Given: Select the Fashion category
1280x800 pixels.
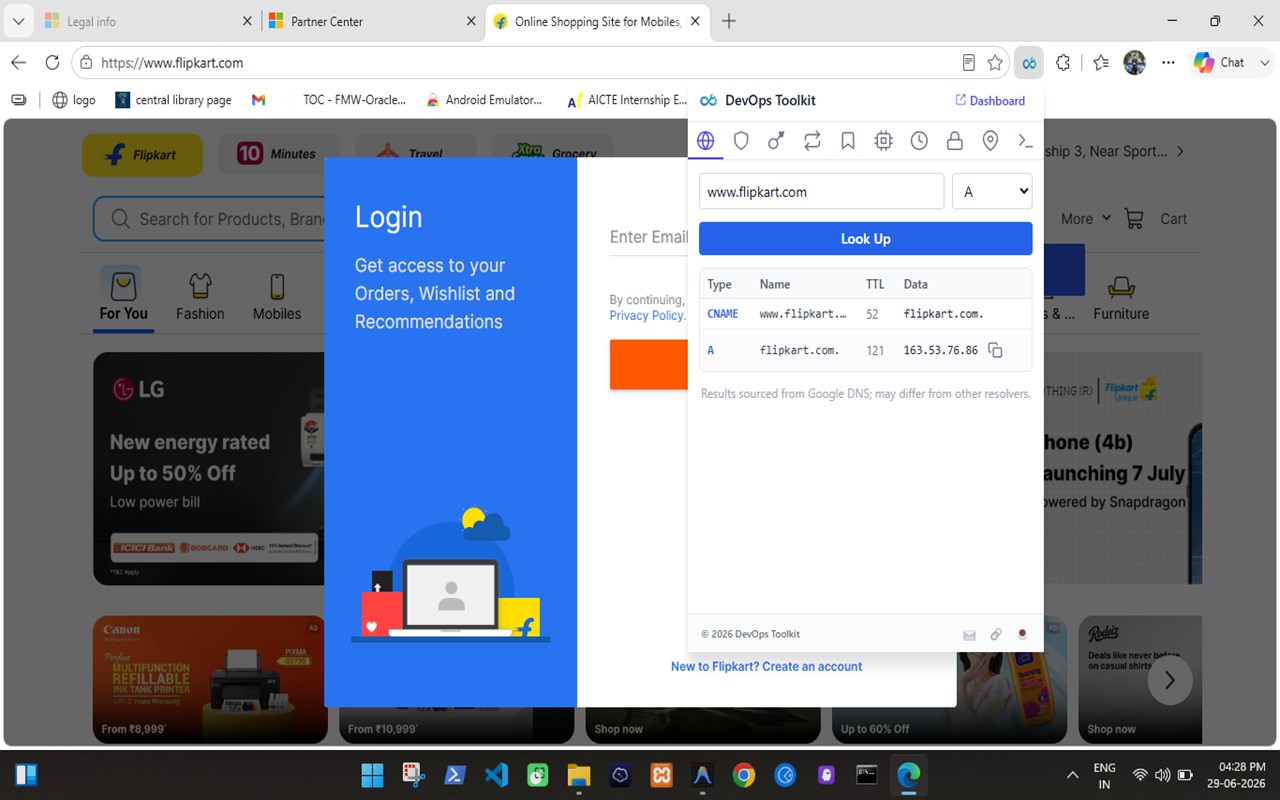Looking at the screenshot, I should pyautogui.click(x=200, y=296).
